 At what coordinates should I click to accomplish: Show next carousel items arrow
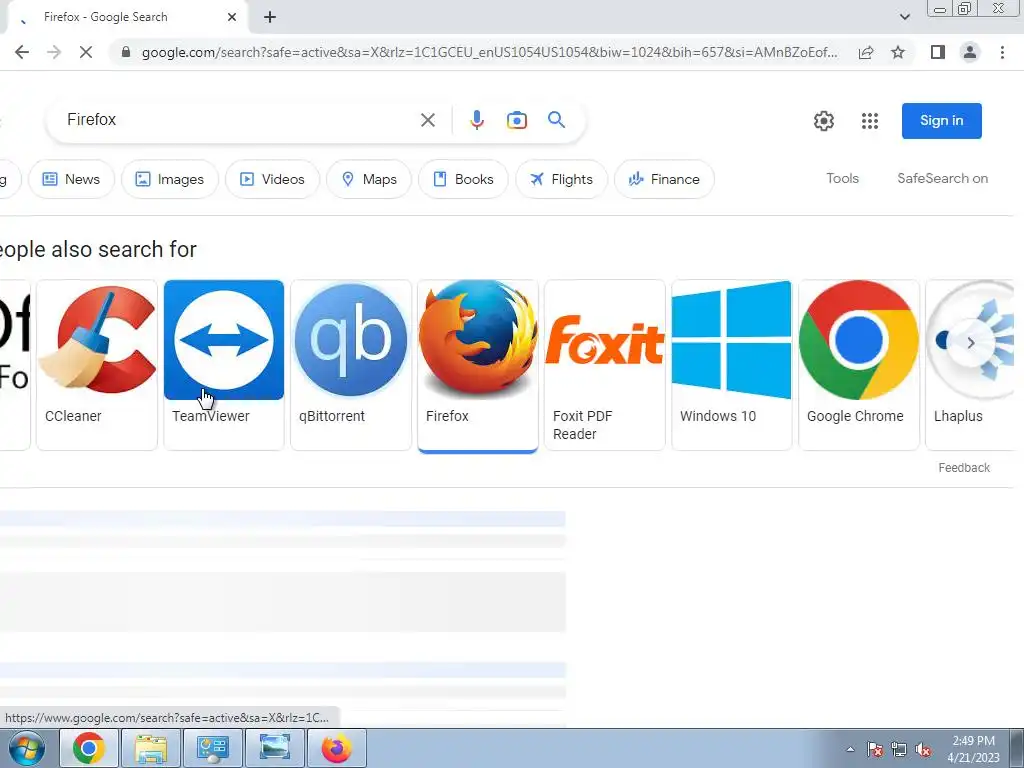pyautogui.click(x=970, y=343)
